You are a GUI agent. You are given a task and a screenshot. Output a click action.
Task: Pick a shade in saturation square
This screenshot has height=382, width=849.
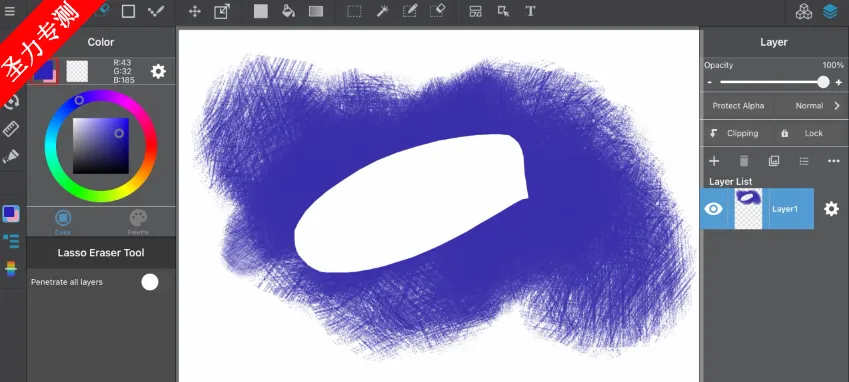pos(101,146)
